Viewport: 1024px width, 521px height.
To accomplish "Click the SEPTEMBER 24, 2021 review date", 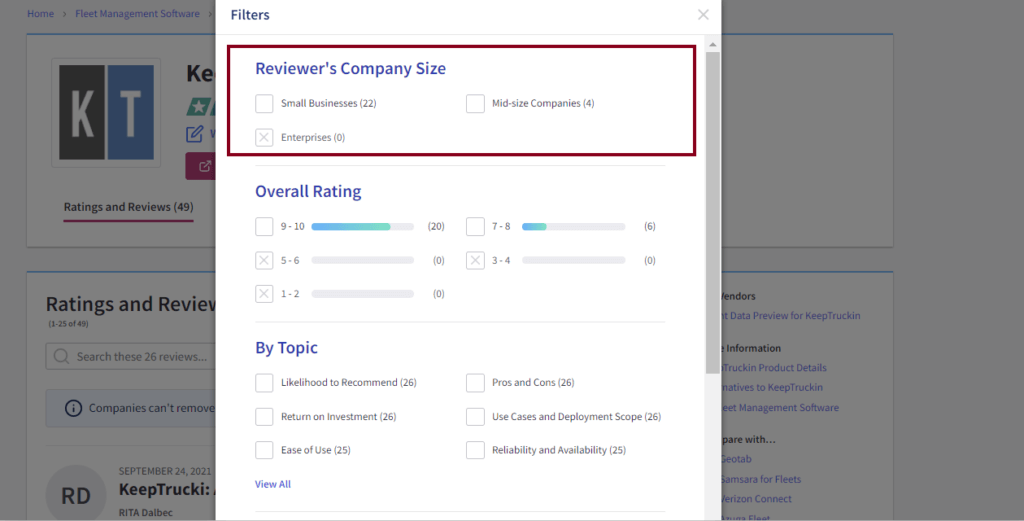I will [165, 471].
